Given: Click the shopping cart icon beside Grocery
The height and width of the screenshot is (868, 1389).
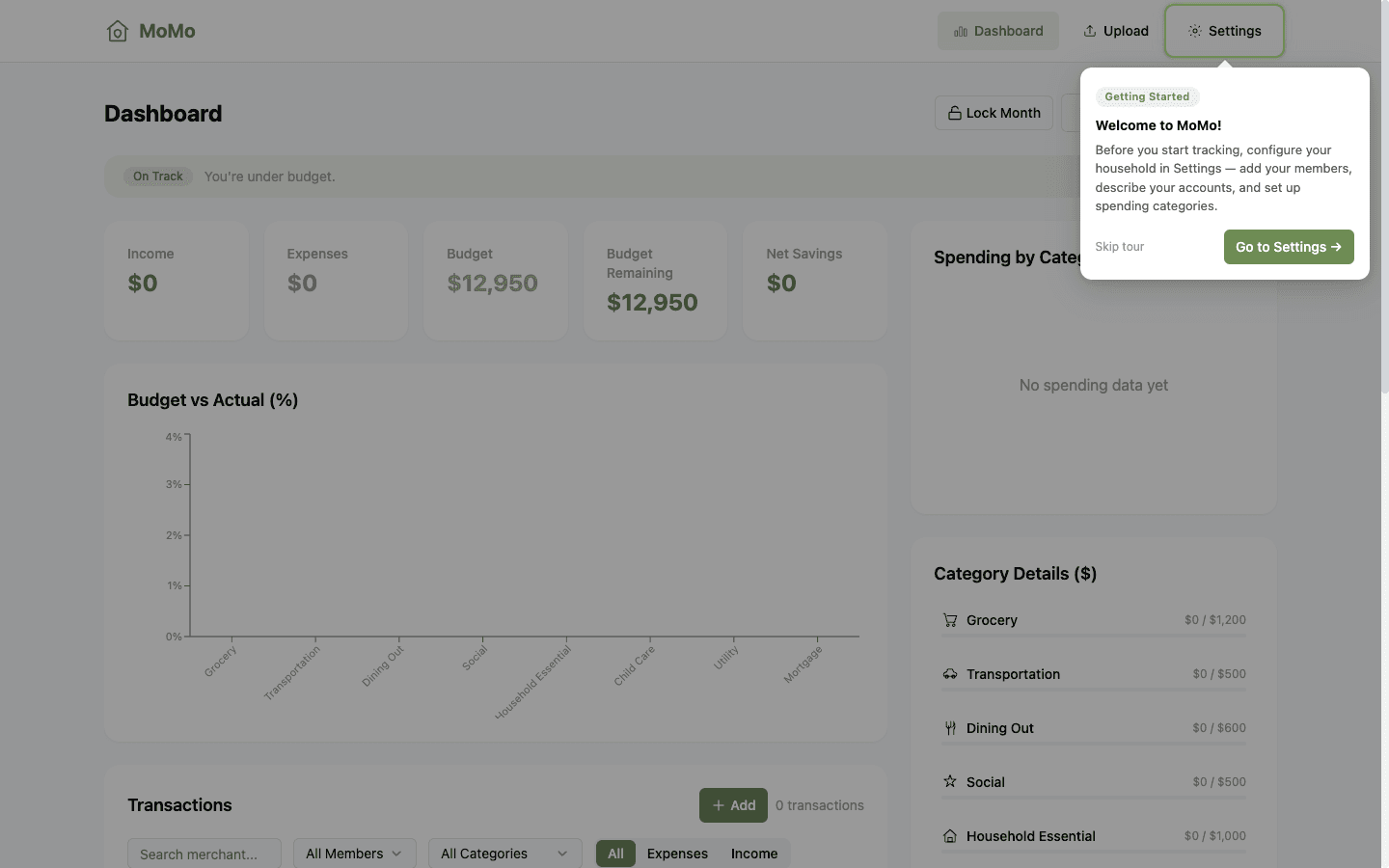Looking at the screenshot, I should [950, 620].
